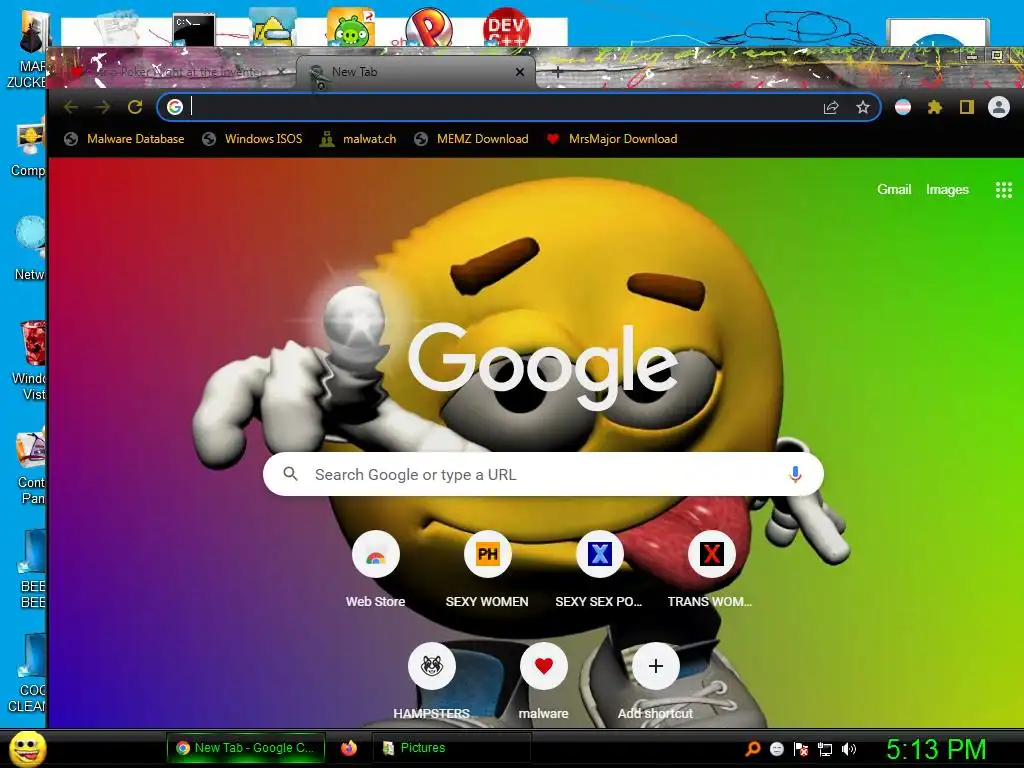This screenshot has height=768, width=1024.
Task: Open the Computer desktop icon
Action: (x=29, y=148)
